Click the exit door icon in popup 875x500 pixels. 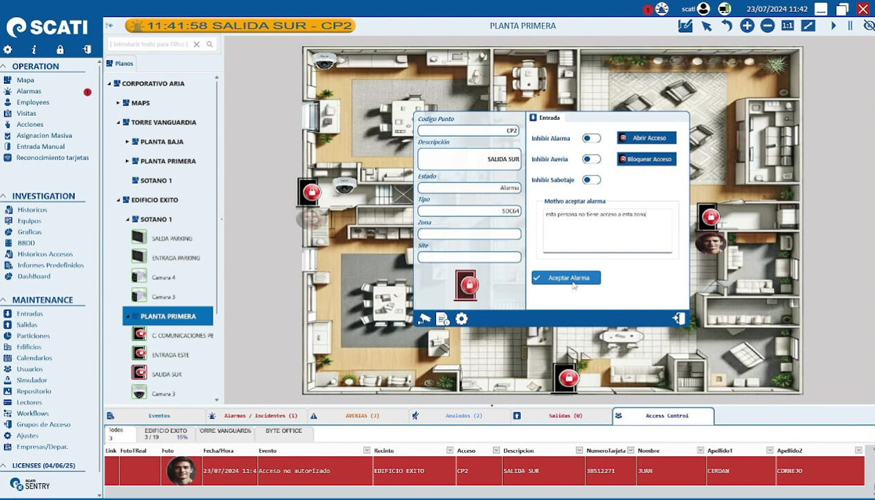click(x=678, y=319)
